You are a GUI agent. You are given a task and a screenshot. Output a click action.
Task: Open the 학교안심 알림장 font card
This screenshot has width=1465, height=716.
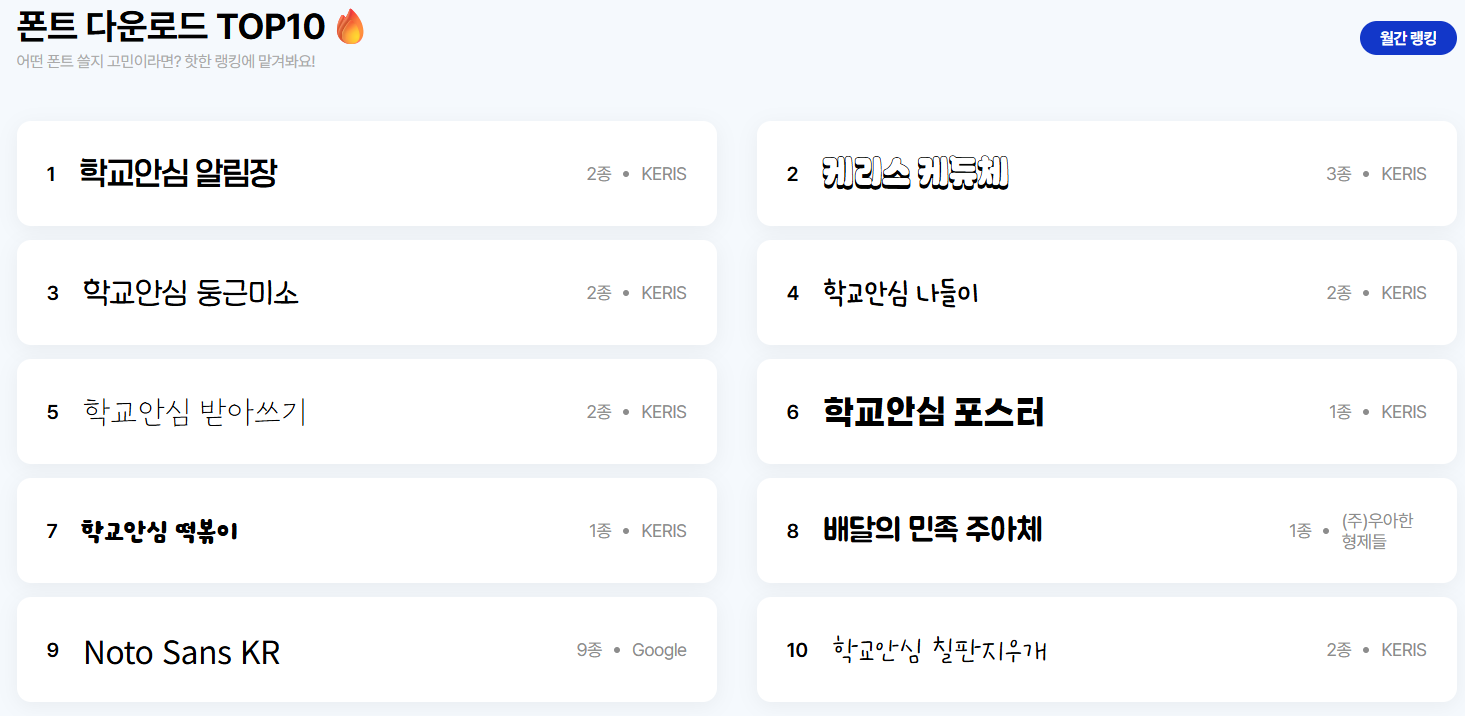[367, 174]
